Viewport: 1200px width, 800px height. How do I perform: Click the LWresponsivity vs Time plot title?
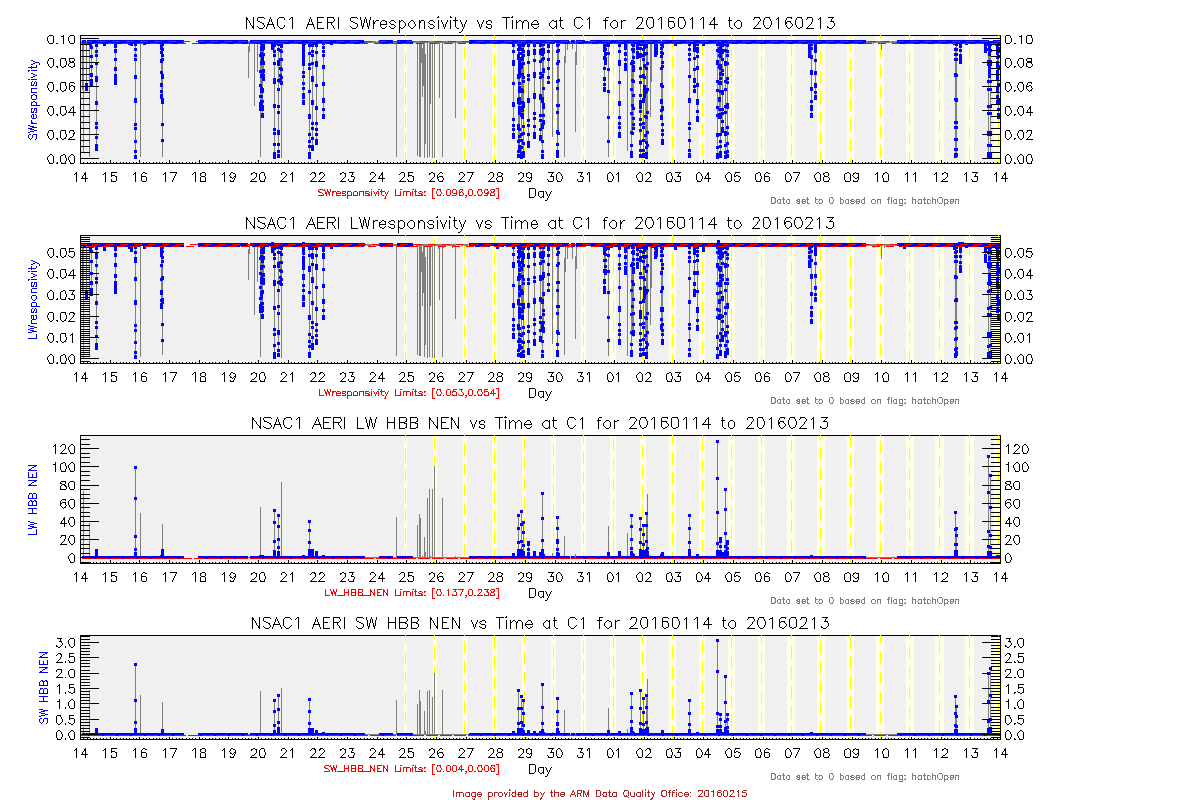click(x=540, y=222)
